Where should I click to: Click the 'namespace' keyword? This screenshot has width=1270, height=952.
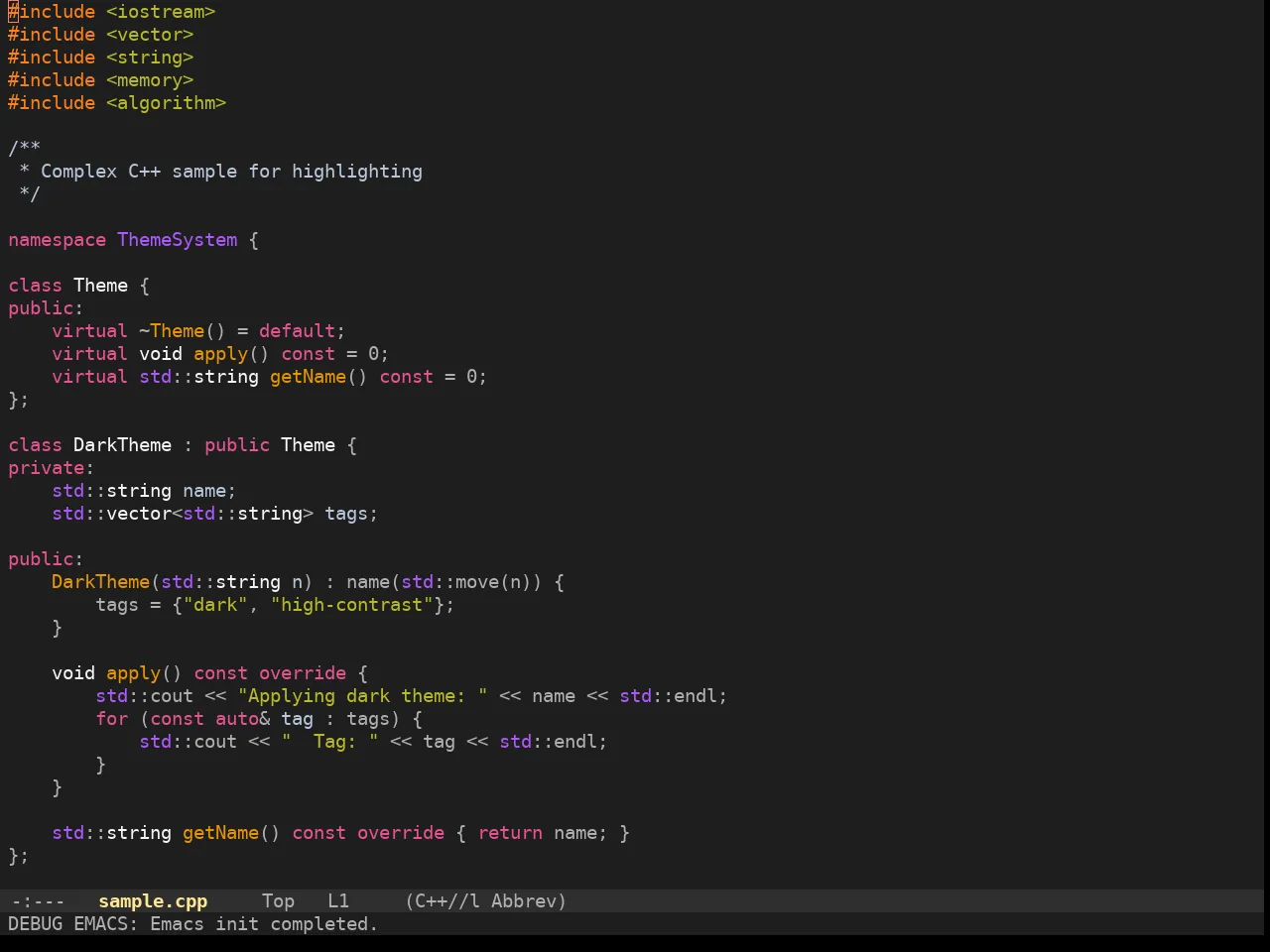pyautogui.click(x=57, y=240)
